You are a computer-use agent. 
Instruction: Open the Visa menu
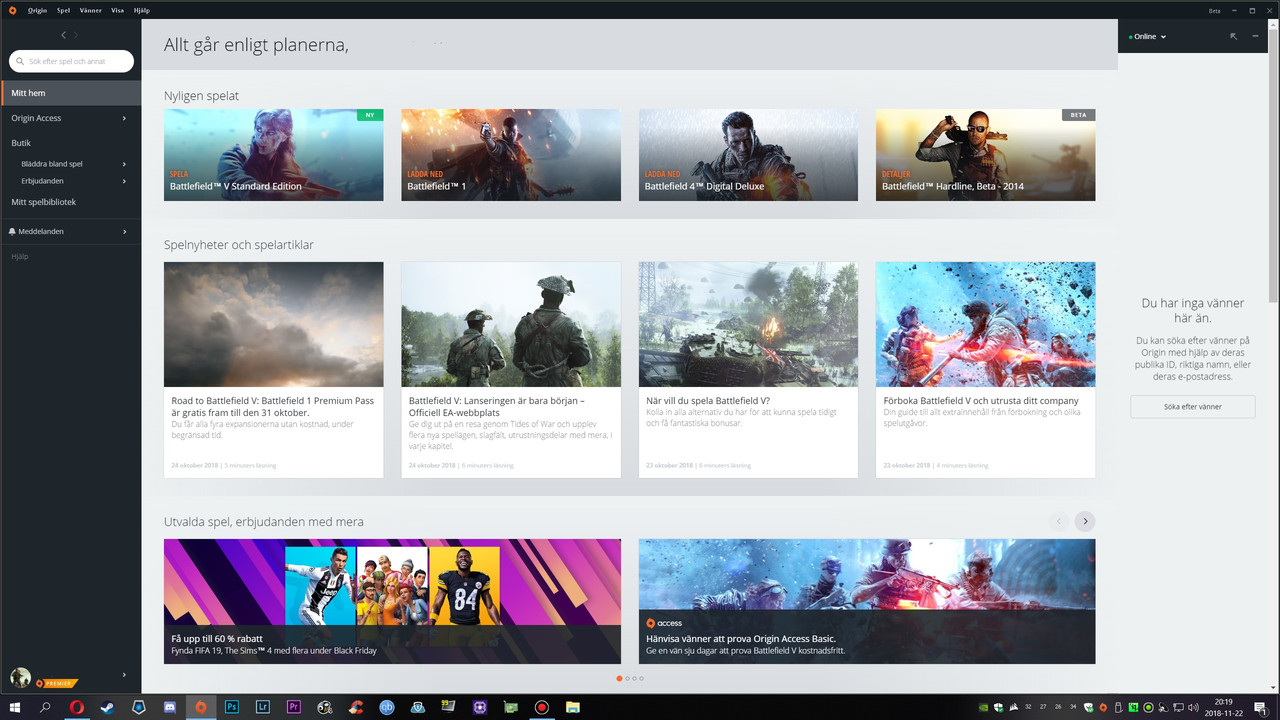[117, 10]
